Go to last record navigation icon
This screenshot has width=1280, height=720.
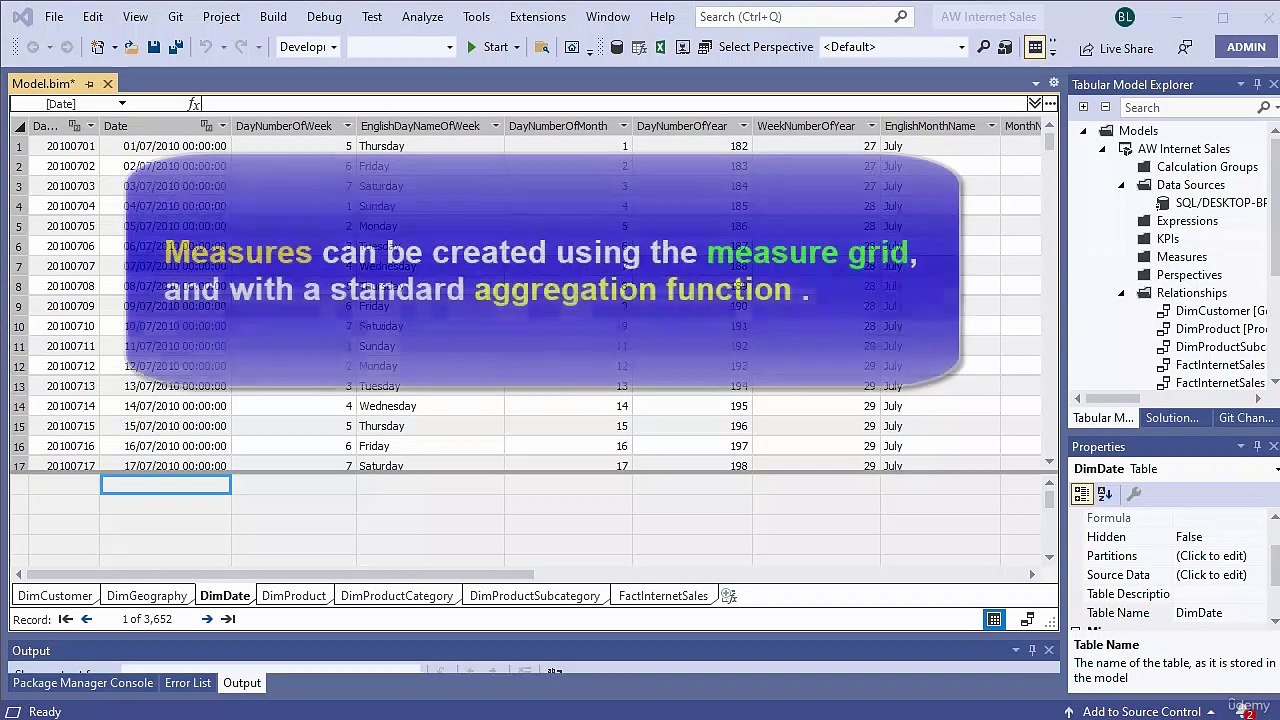228,619
